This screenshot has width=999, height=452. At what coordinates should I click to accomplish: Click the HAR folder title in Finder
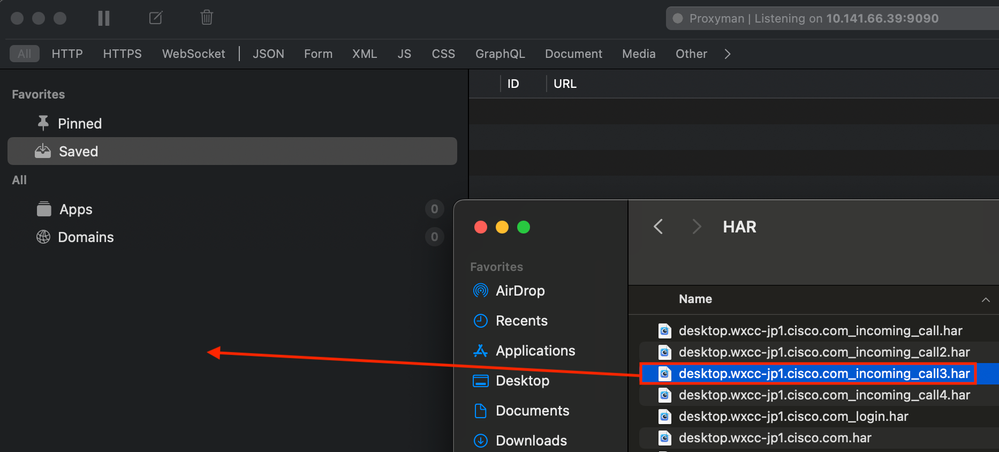[740, 226]
